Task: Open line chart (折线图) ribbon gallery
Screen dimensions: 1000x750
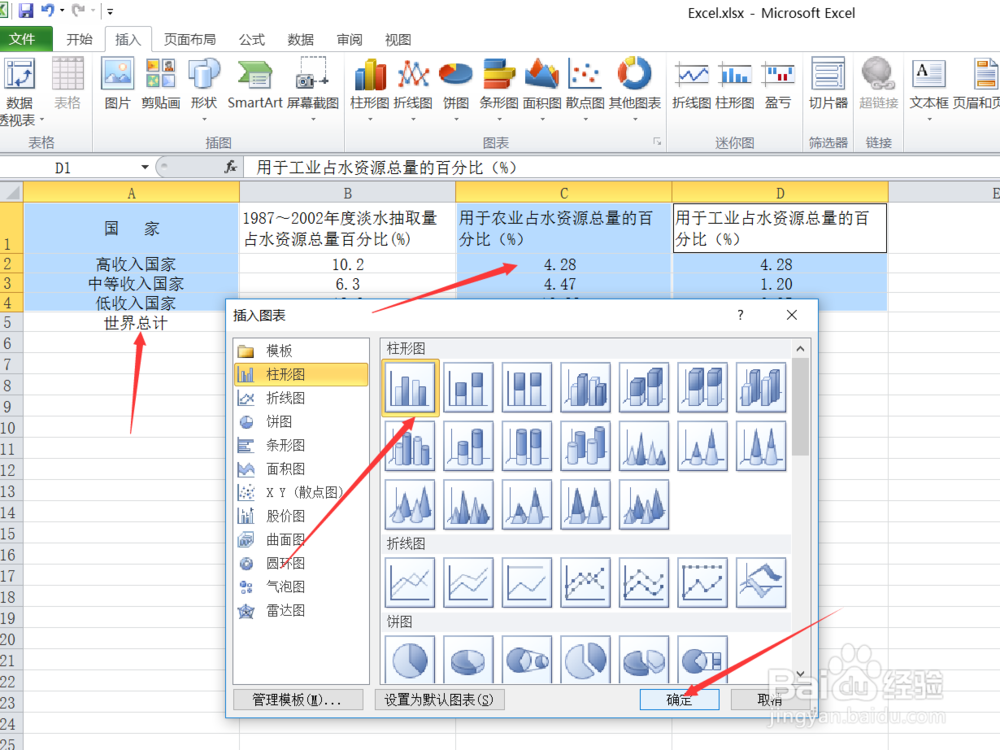Action: coord(413,89)
